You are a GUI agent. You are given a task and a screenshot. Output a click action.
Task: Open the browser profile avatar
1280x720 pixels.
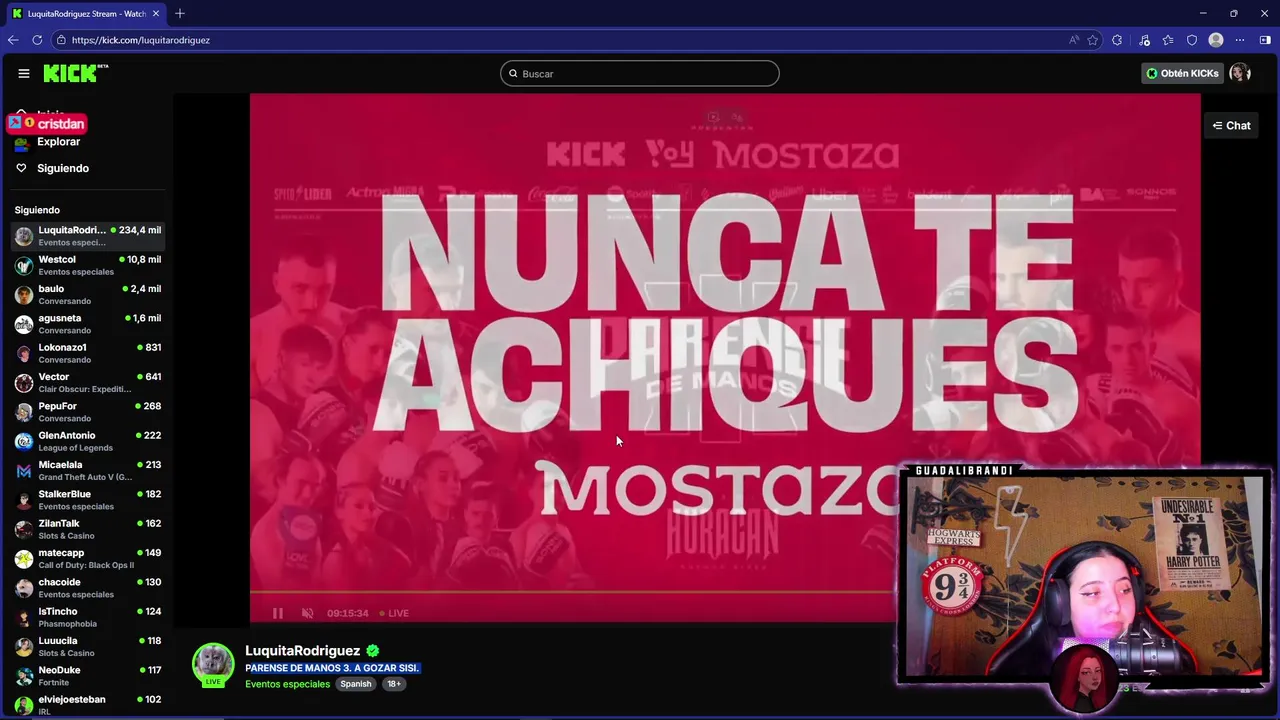1216,40
